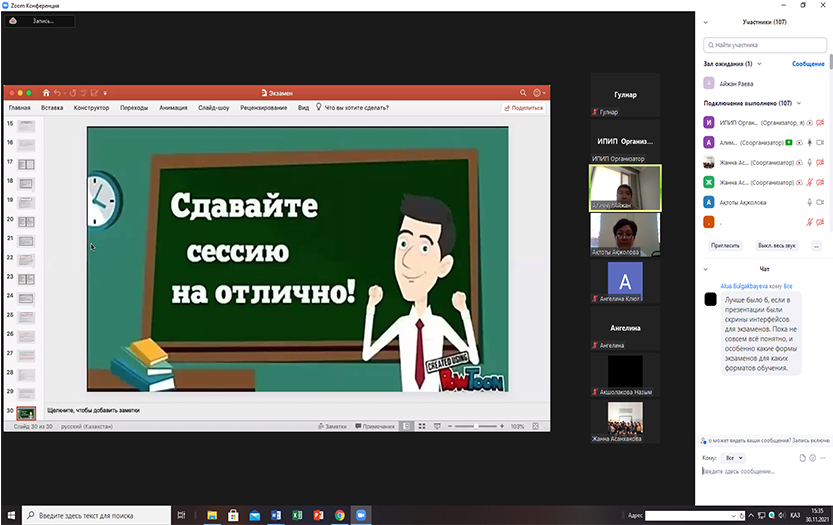Screen dimensions: 833x525
Task: Switch to the Анимация ribbon tab
Action: 173,107
